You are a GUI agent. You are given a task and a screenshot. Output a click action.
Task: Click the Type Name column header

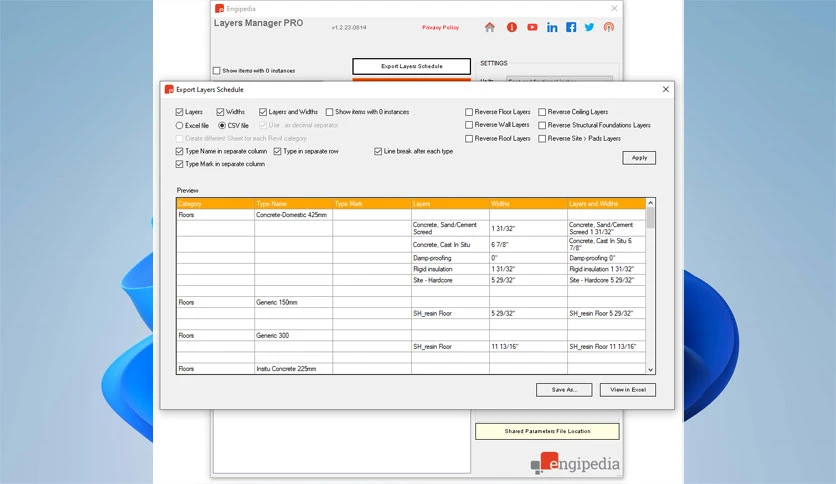[293, 204]
